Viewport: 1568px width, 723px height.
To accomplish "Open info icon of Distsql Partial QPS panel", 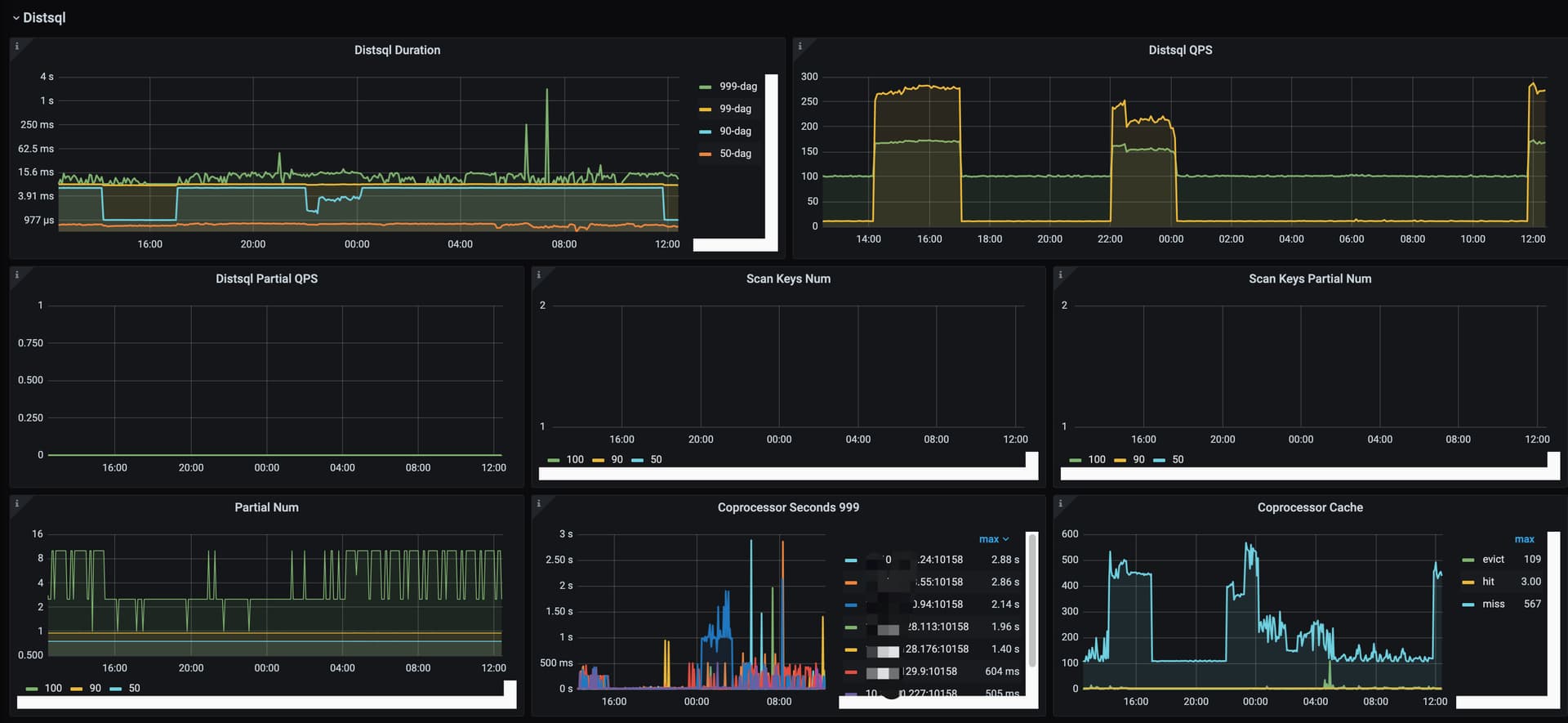I will pos(16,275).
